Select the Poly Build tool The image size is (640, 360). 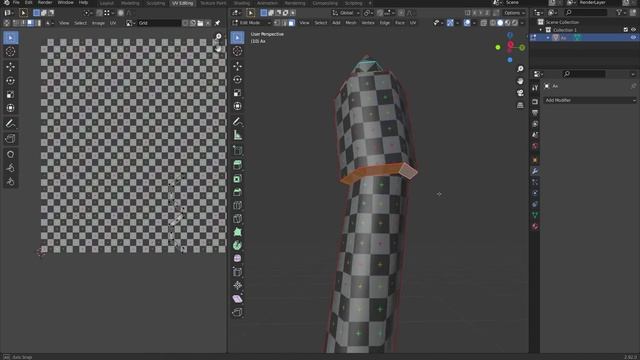(238, 232)
